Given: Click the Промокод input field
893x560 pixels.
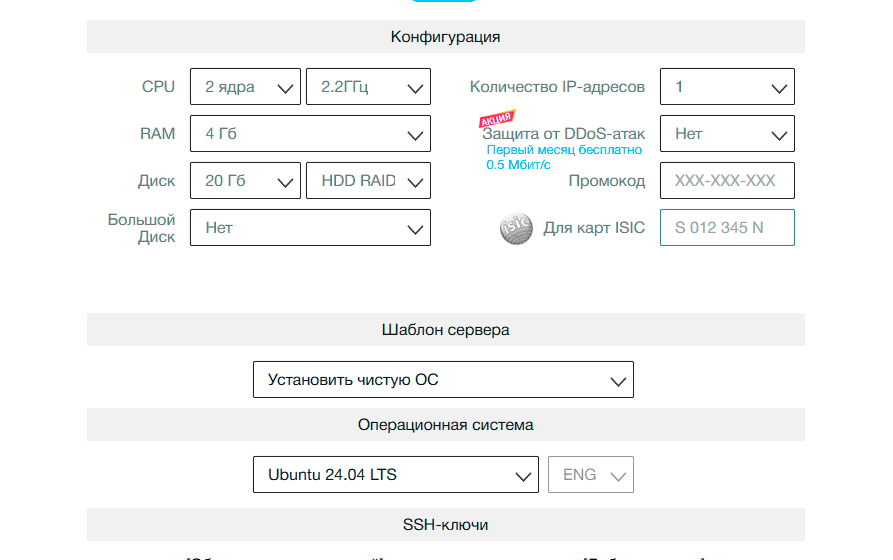Looking at the screenshot, I should (x=727, y=181).
